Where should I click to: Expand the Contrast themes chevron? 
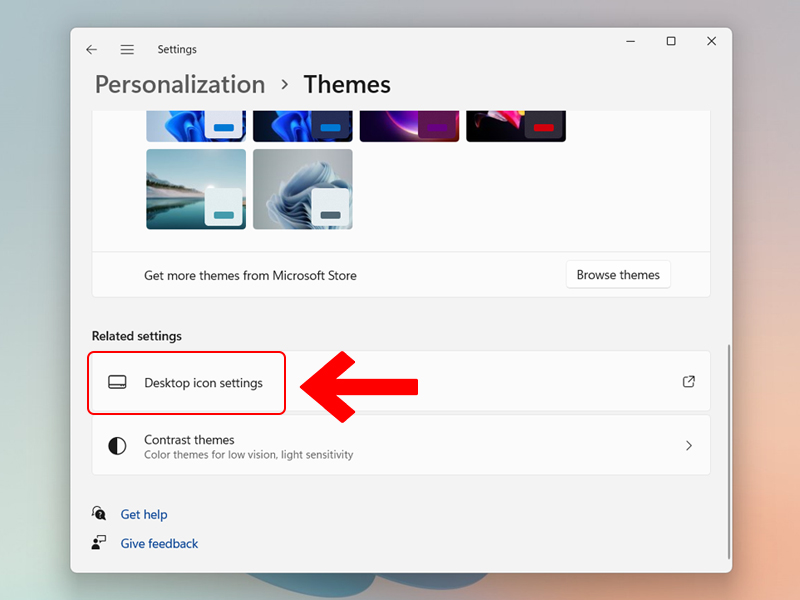[x=689, y=445]
